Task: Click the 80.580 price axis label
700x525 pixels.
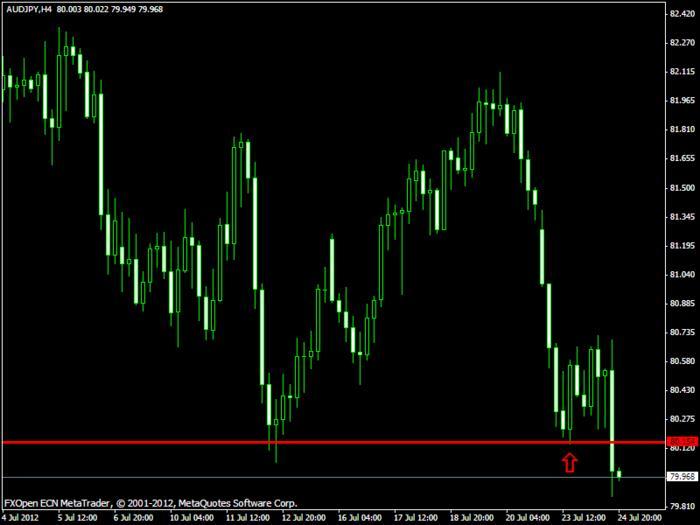Action: click(x=683, y=361)
